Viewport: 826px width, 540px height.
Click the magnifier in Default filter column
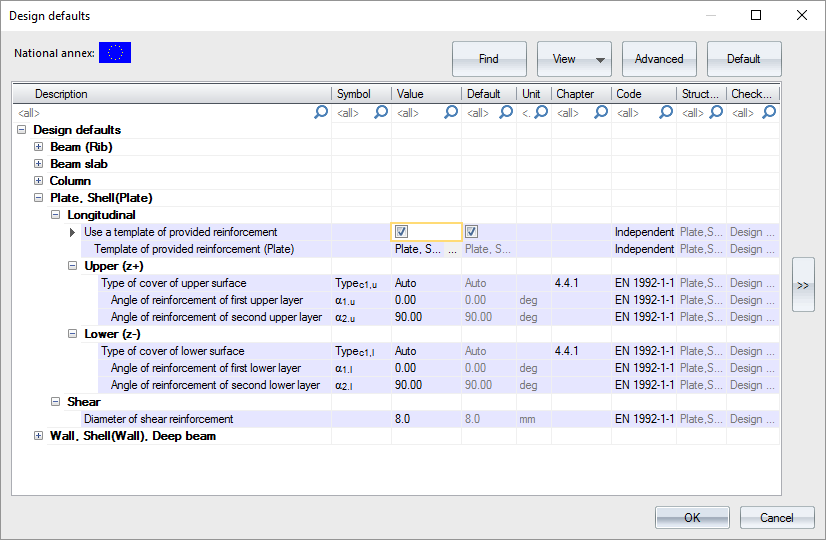[507, 113]
